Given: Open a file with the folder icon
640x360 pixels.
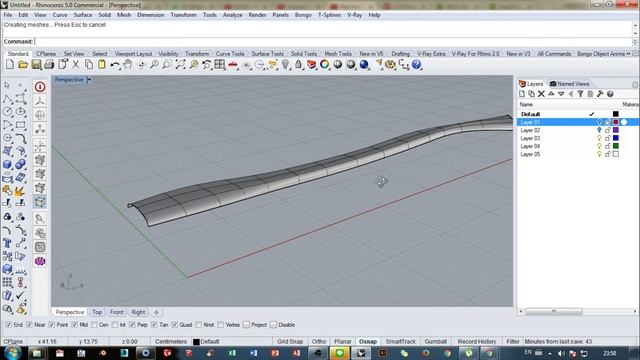Looking at the screenshot, I should point(23,64).
